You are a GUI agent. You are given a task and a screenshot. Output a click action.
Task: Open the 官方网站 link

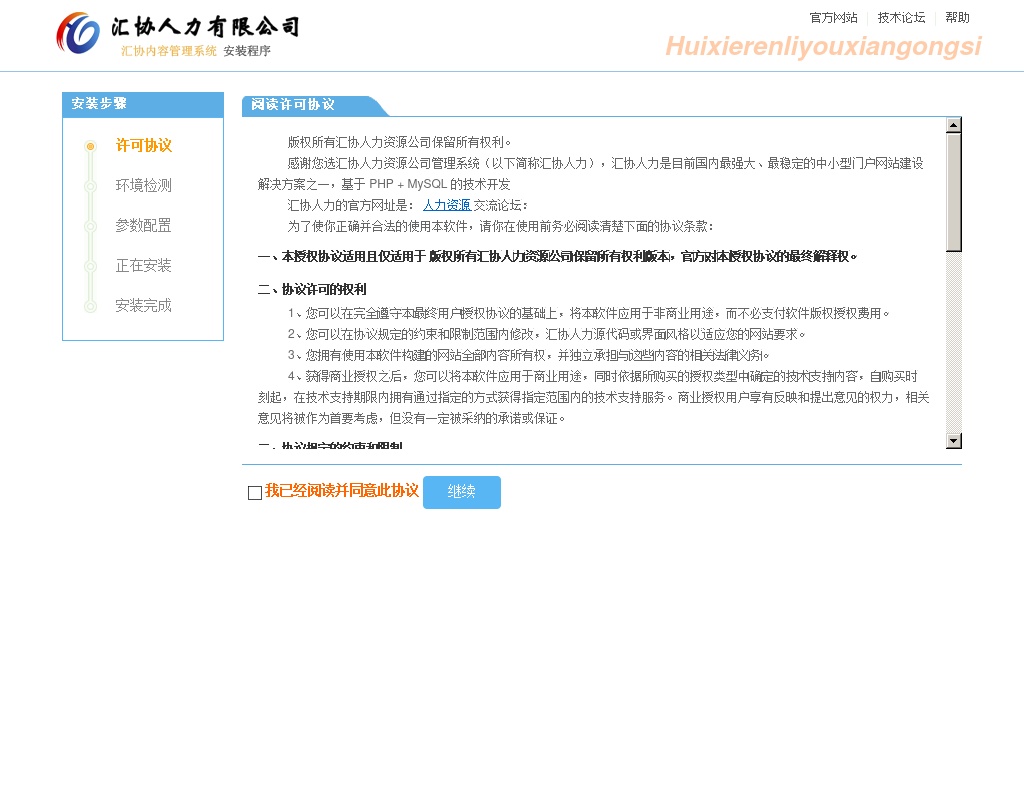[833, 18]
